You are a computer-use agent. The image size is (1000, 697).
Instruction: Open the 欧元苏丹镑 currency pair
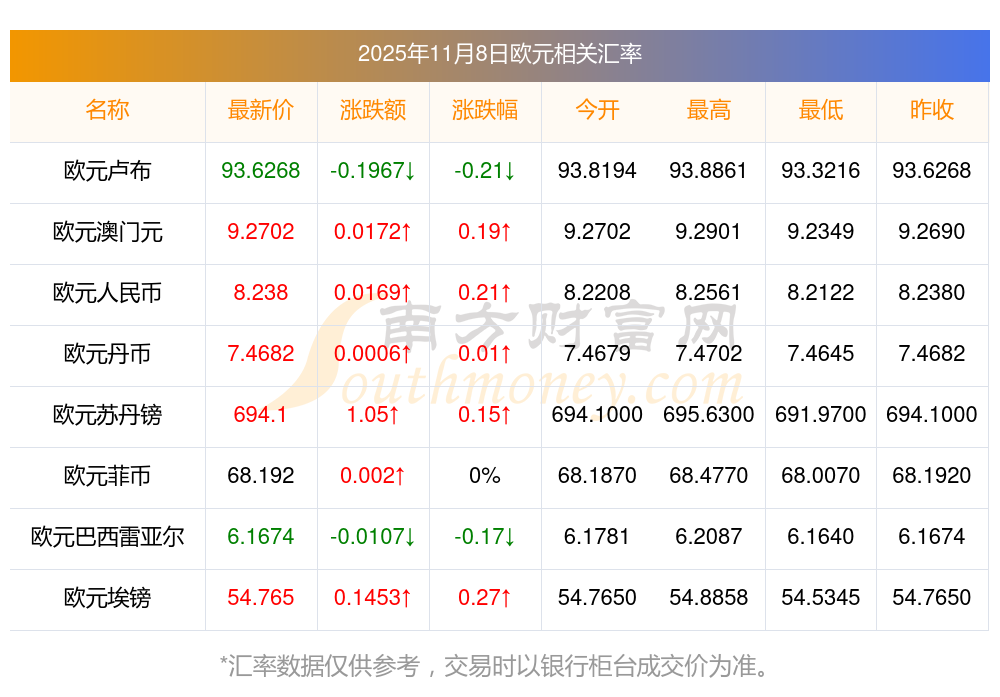[x=107, y=415]
